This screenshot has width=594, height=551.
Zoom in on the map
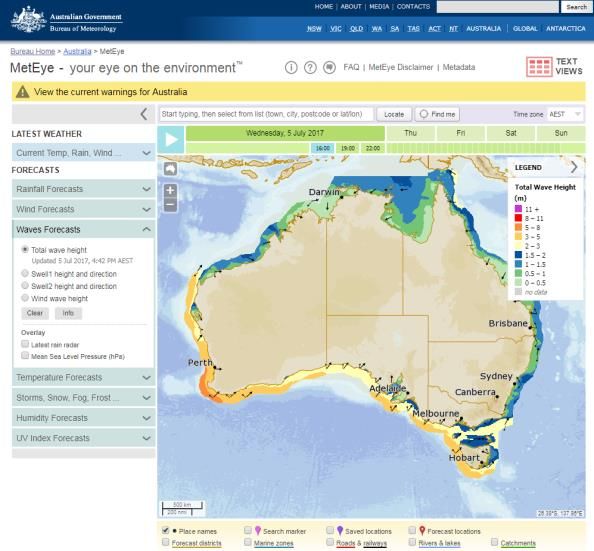point(170,190)
